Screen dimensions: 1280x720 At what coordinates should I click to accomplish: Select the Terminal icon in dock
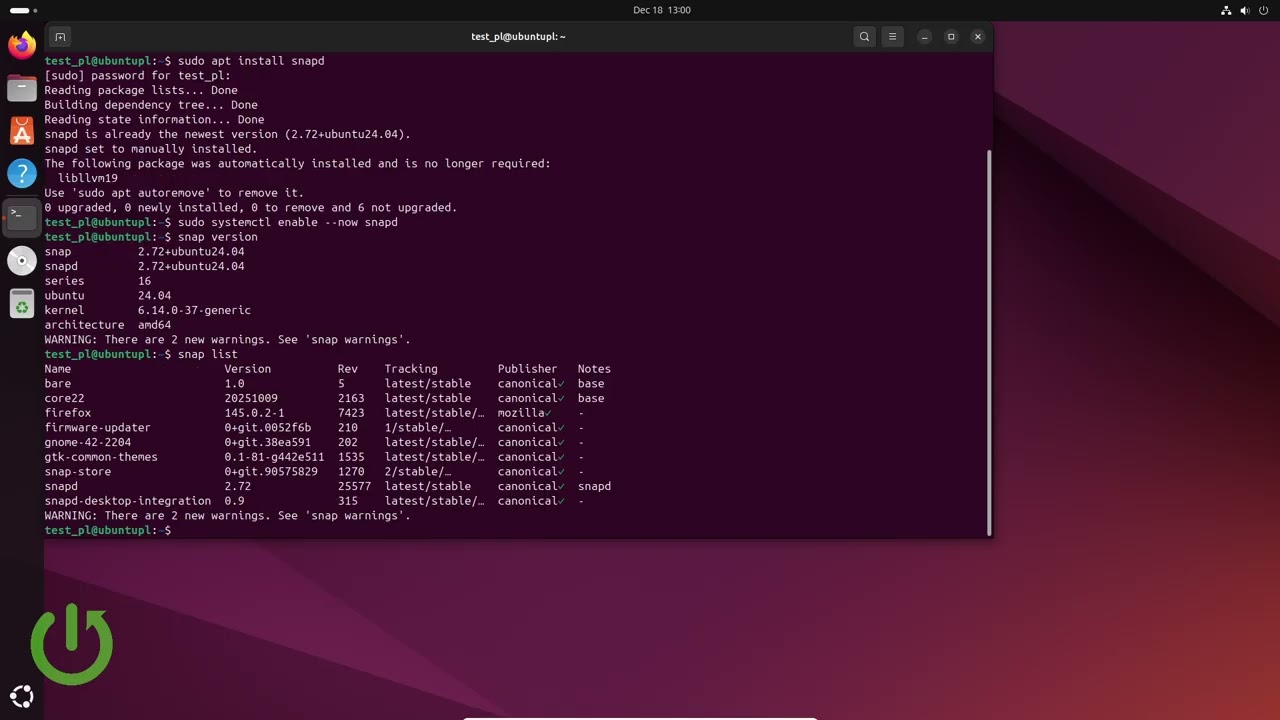[22, 217]
